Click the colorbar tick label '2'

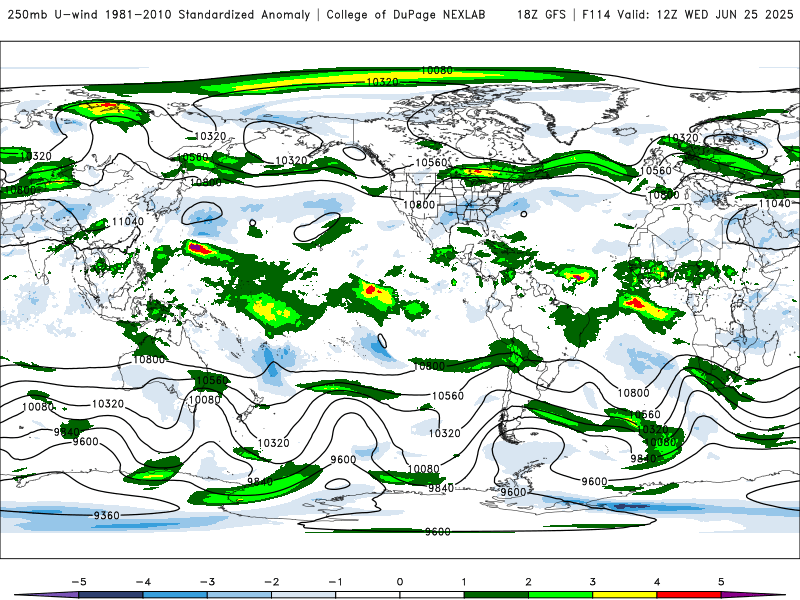[x=528, y=582]
